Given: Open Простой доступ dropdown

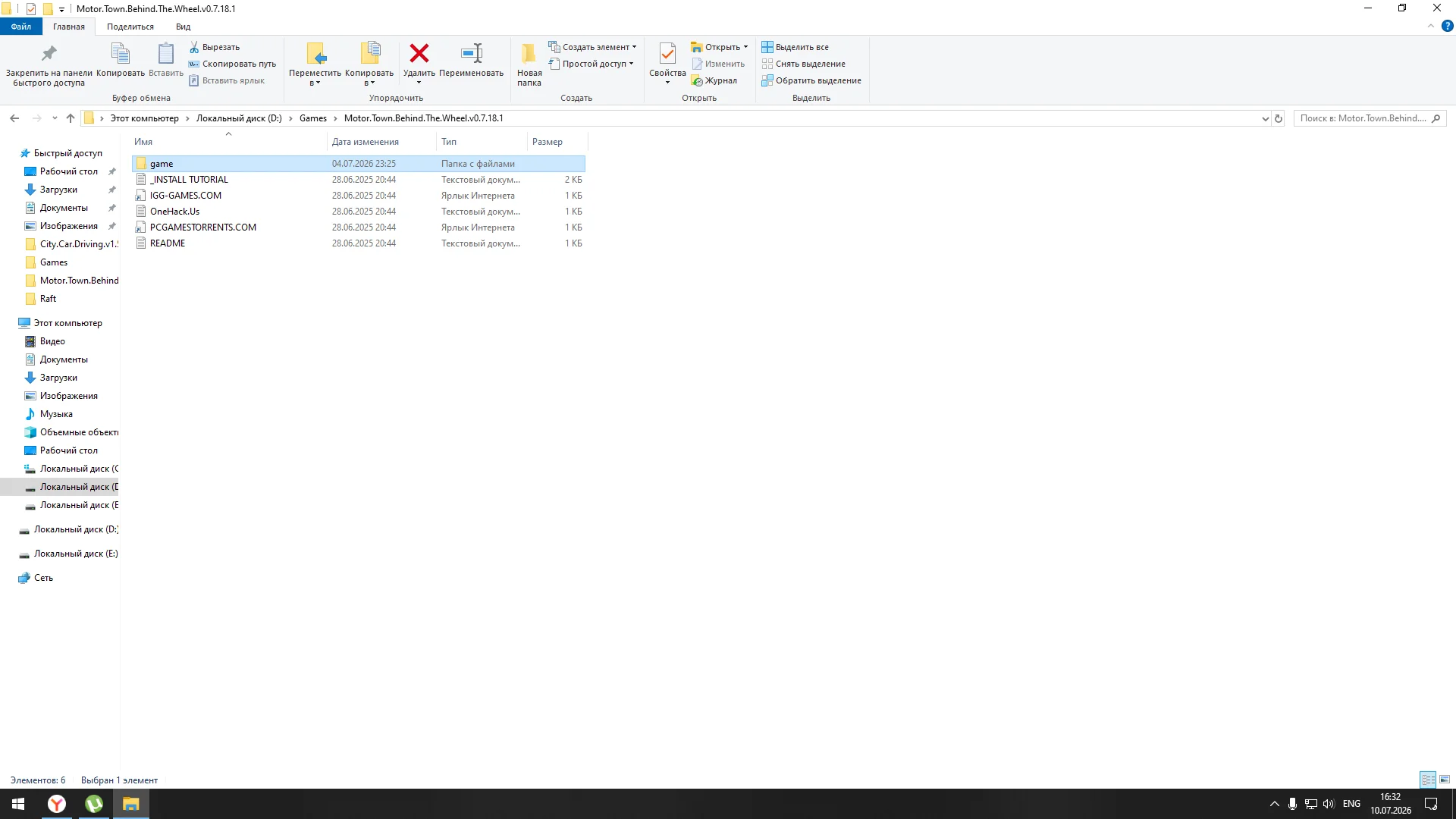Looking at the screenshot, I should tap(591, 64).
